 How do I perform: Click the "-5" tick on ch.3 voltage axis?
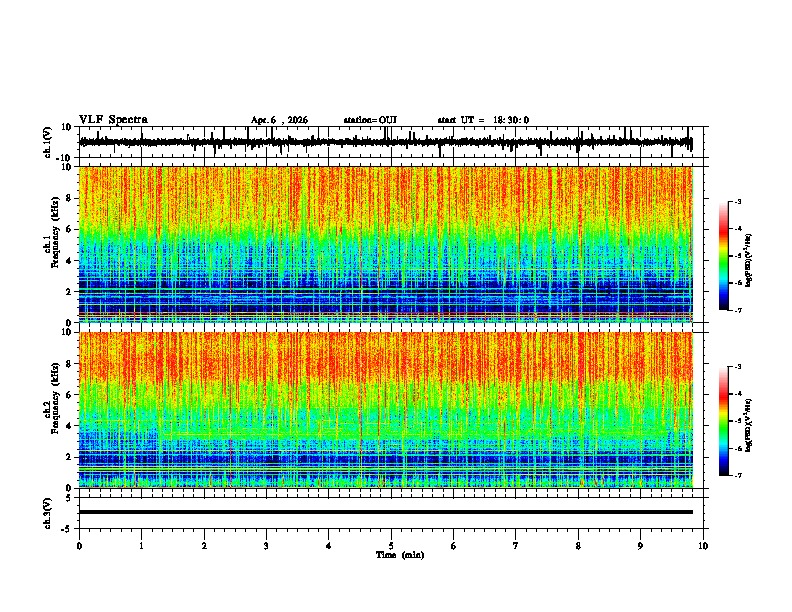click(x=67, y=529)
